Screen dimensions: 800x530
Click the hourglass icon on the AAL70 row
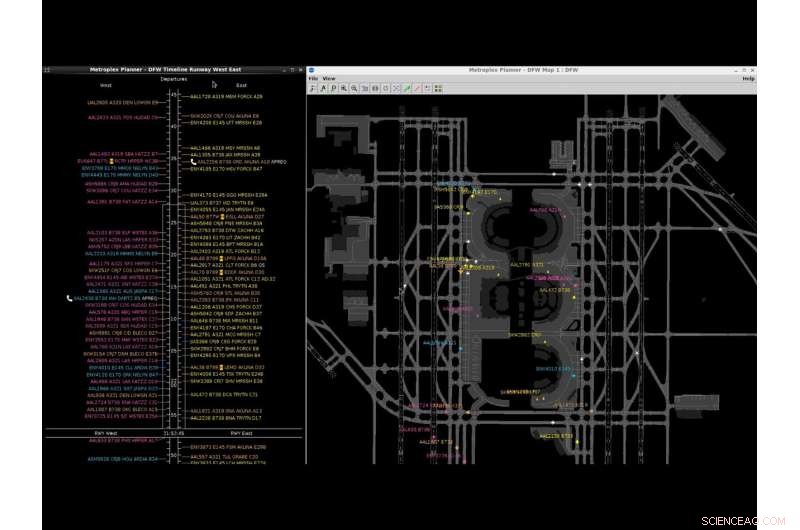coord(221,272)
